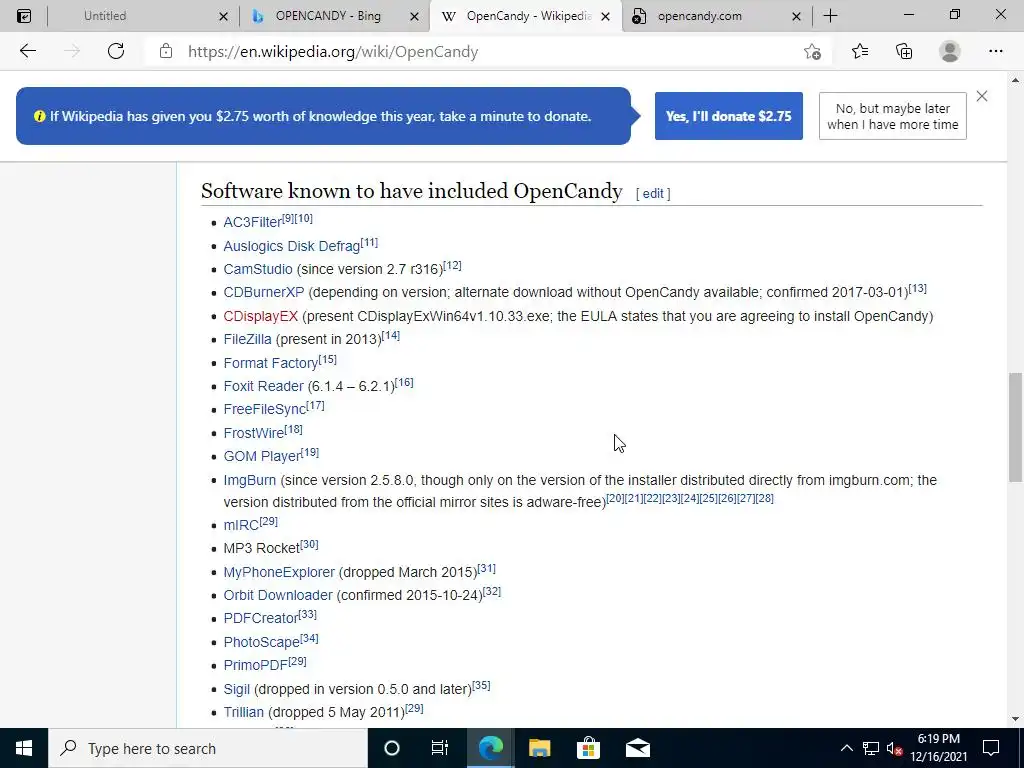
Task: Open the Windows Start menu
Action: (x=24, y=748)
